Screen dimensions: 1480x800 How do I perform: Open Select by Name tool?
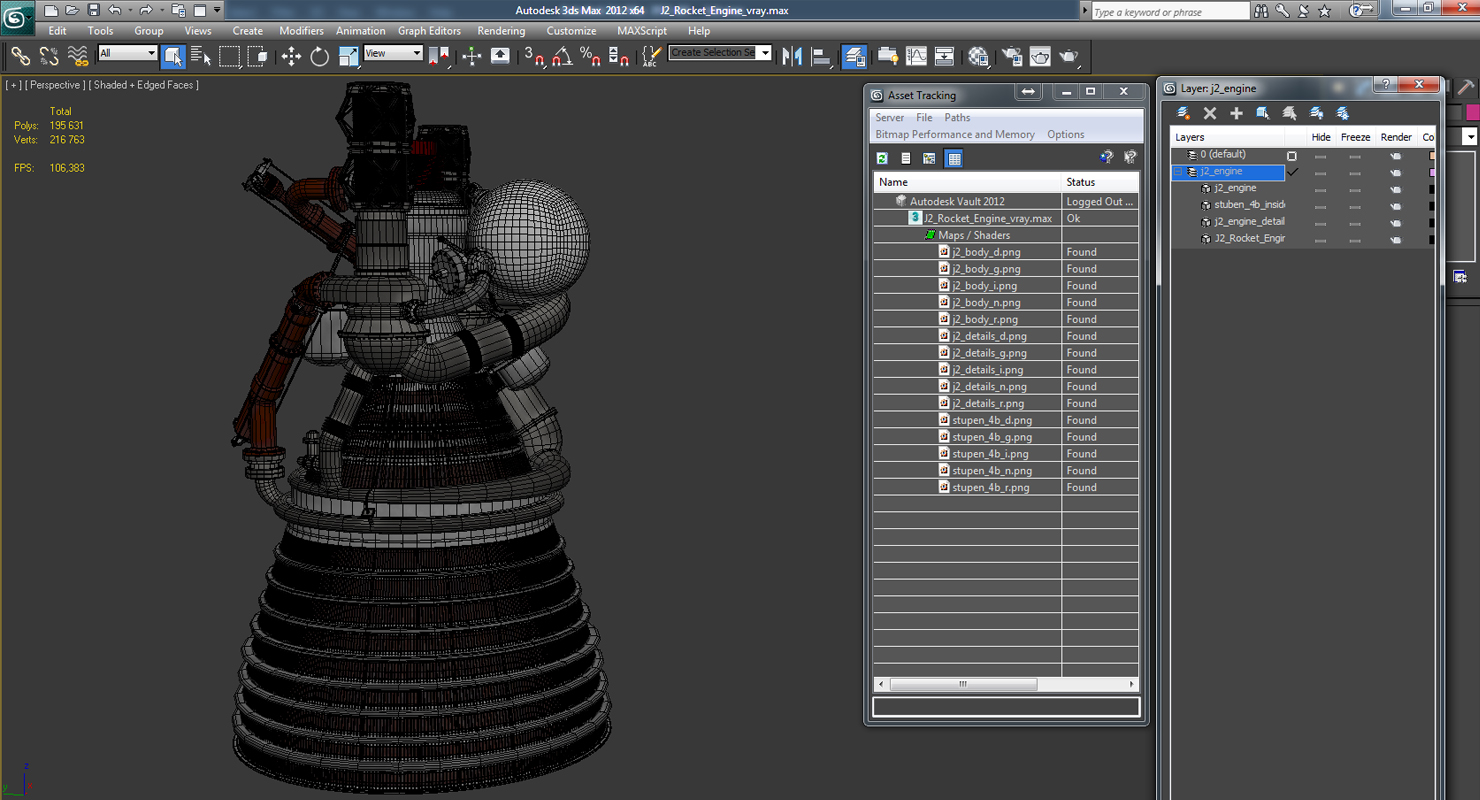click(x=201, y=57)
